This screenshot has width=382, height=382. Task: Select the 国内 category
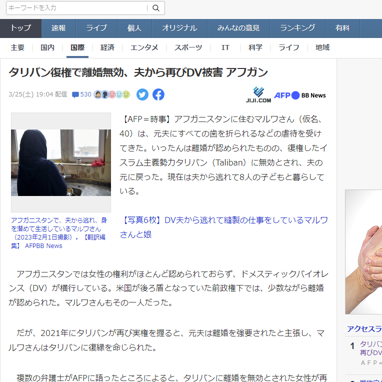coord(47,48)
